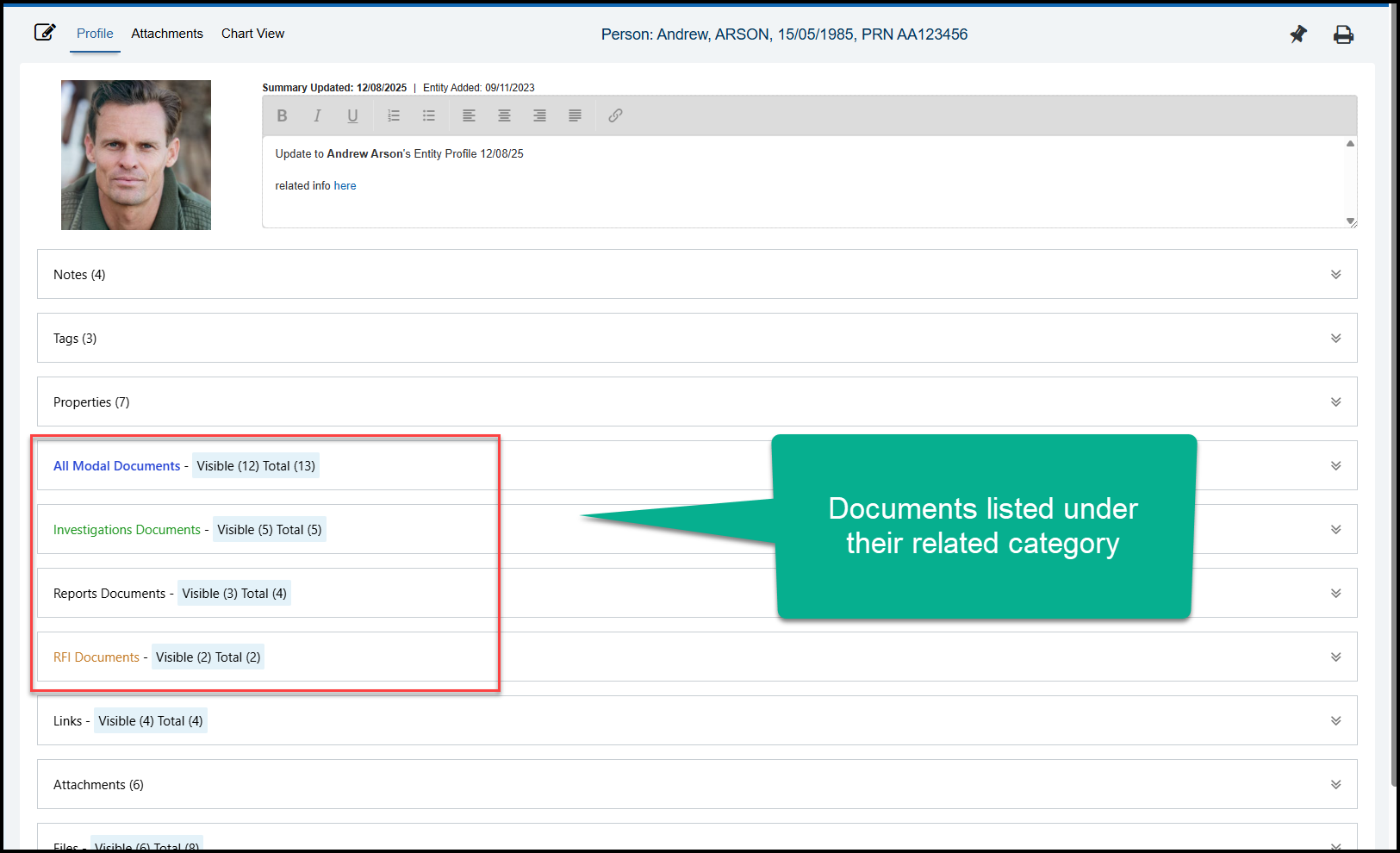Open All Modal Documents link
Viewport: 1400px width, 853px height.
pos(117,466)
